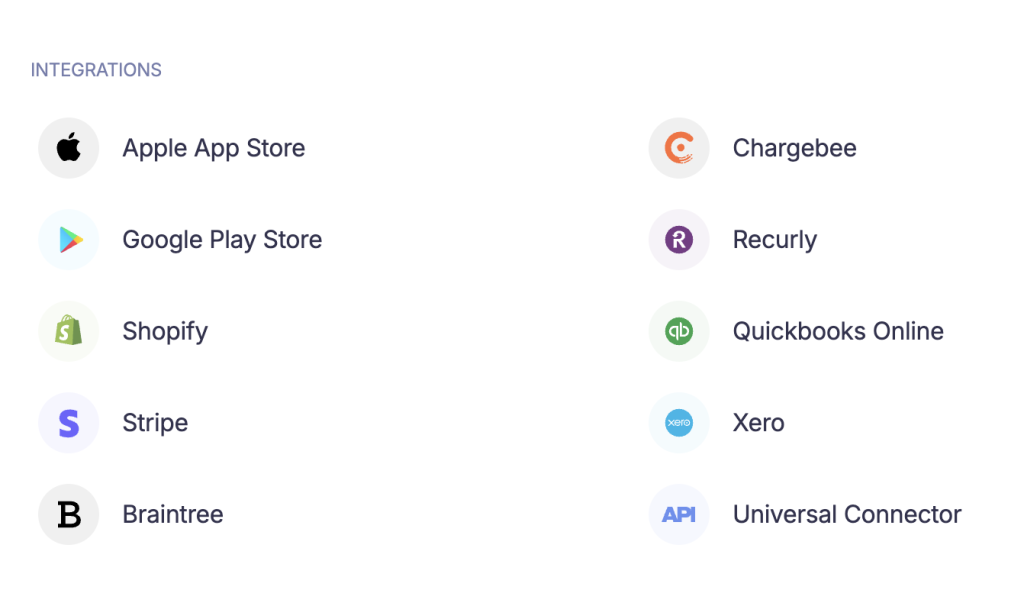Click the orange Chargebee icon
The width and height of the screenshot is (1024, 606).
pyautogui.click(x=679, y=148)
